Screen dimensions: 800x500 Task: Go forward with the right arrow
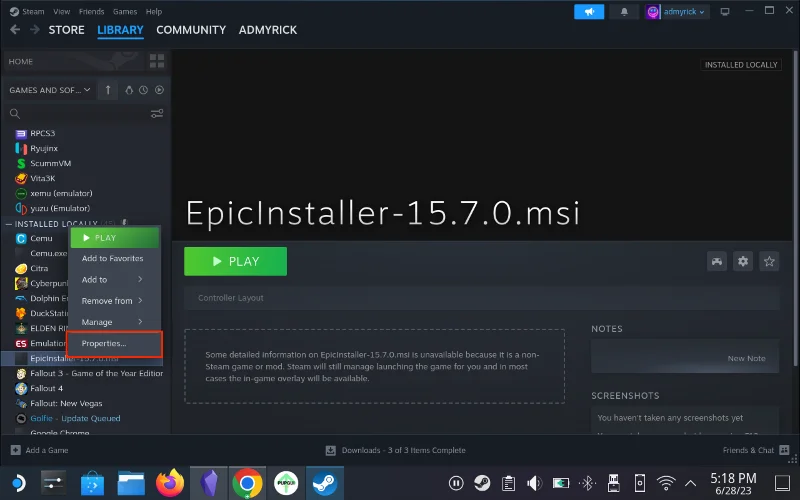click(35, 30)
